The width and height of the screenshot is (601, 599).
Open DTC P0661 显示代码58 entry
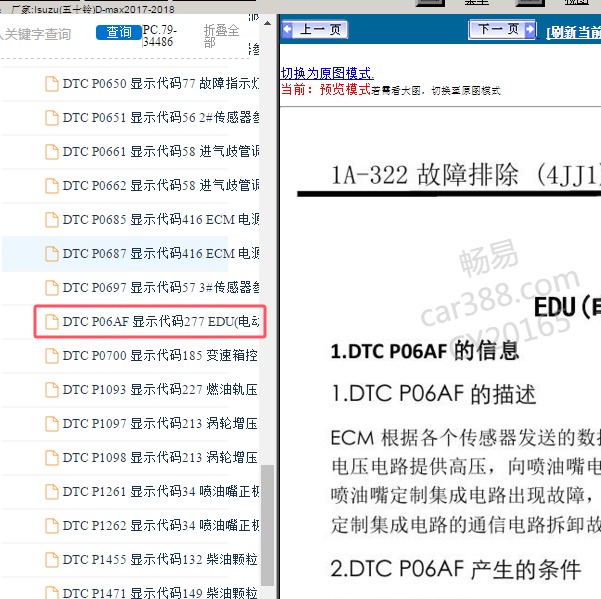pos(161,152)
